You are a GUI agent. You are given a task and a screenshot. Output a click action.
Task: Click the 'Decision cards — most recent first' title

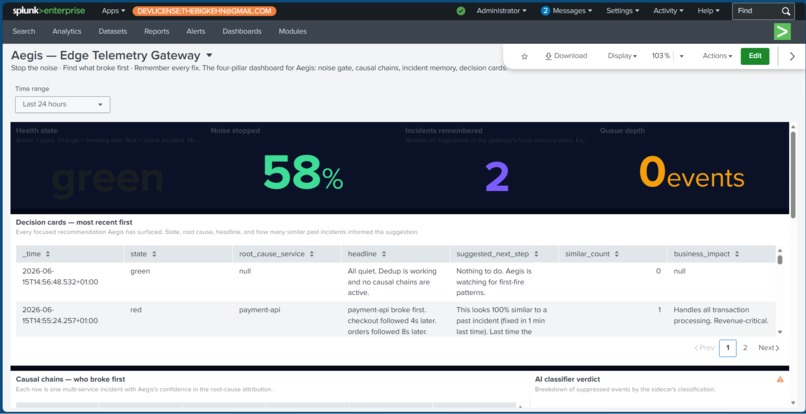pyautogui.click(x=74, y=222)
